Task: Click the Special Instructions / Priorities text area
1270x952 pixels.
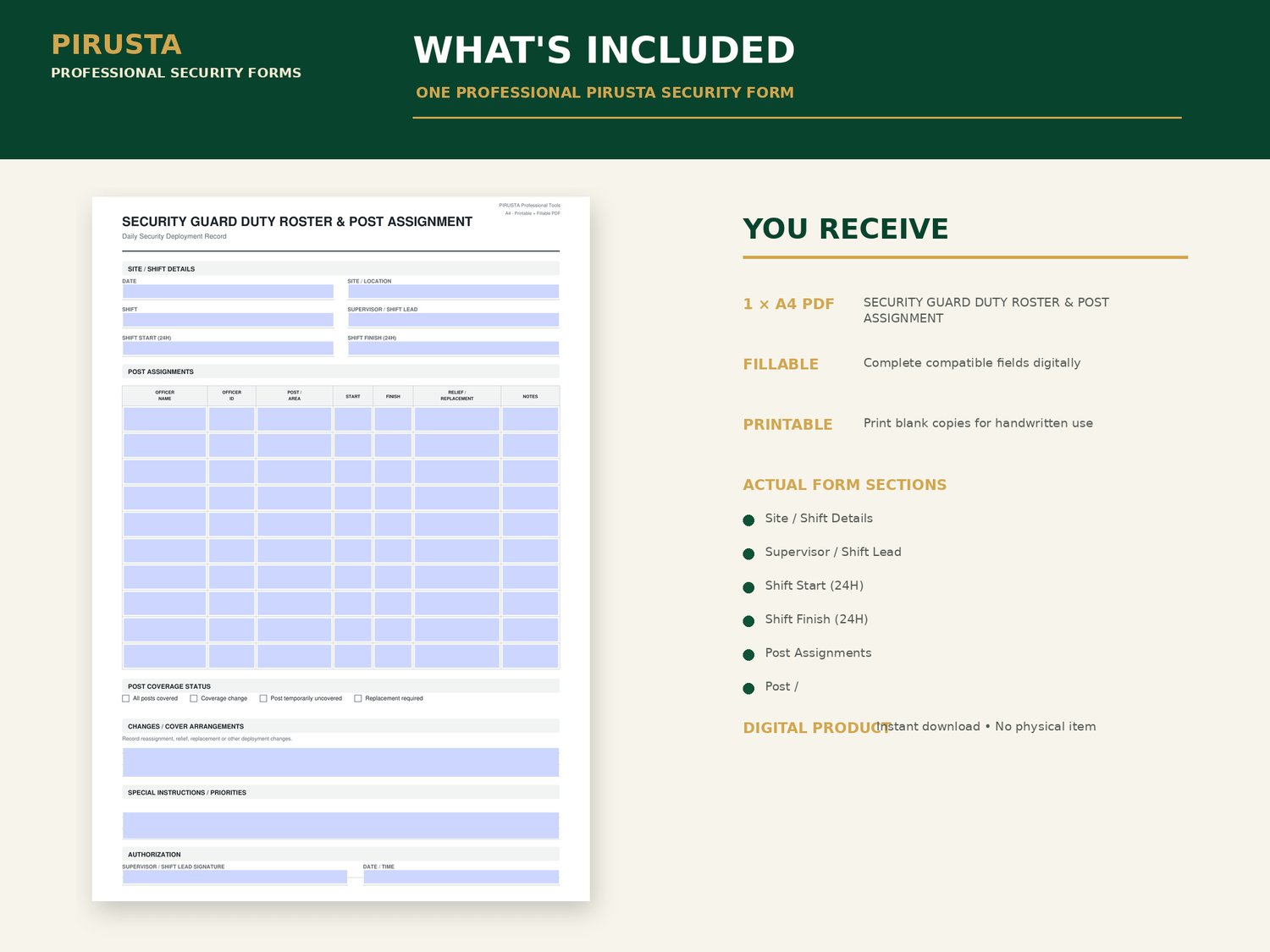Action: pyautogui.click(x=340, y=826)
